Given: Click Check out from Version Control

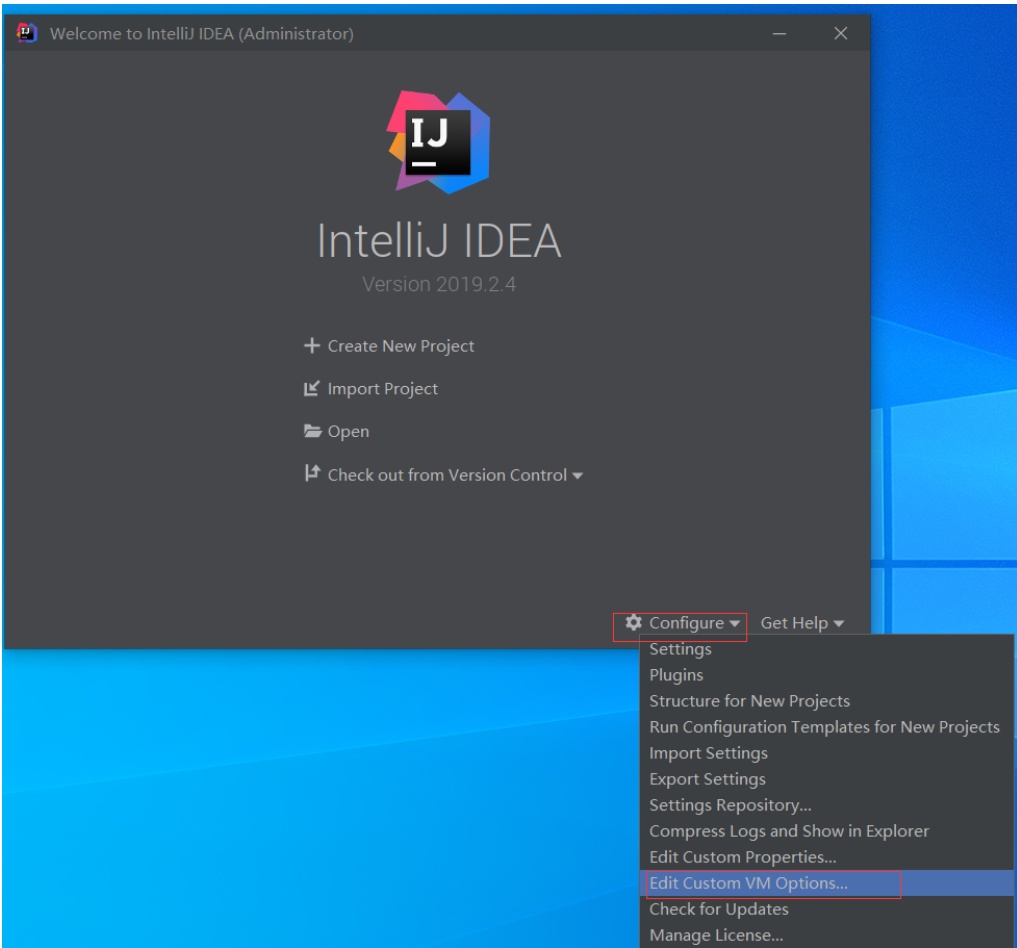Looking at the screenshot, I should (447, 475).
